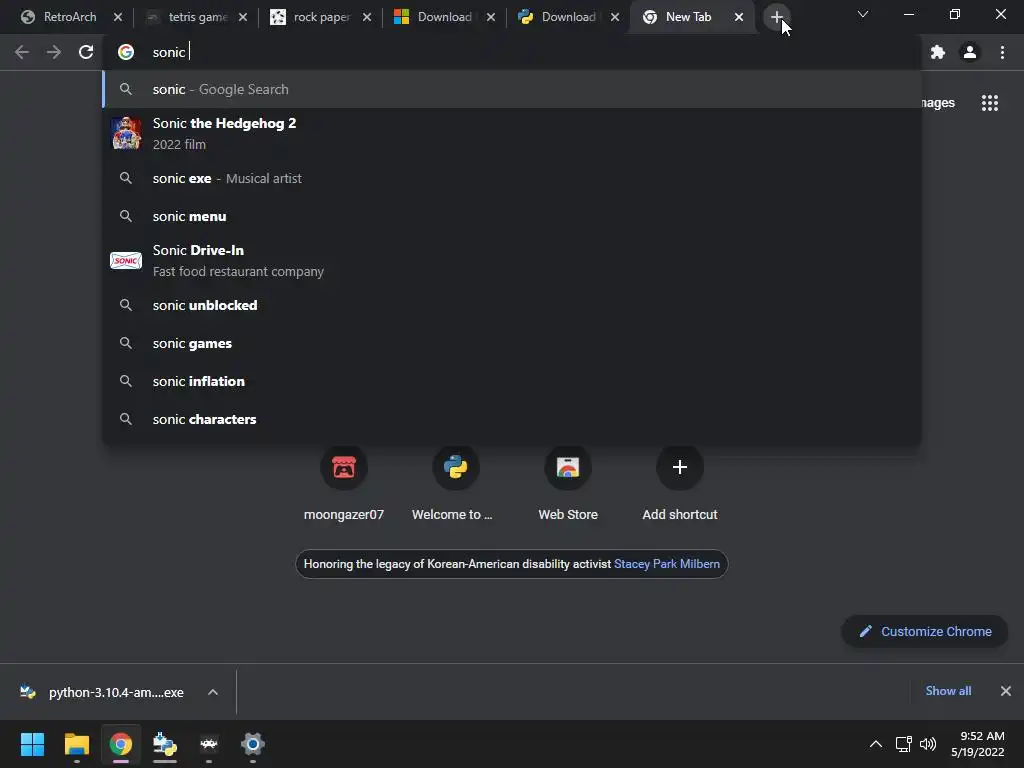Open network status tray icon
This screenshot has height=768, width=1024.
click(x=904, y=744)
